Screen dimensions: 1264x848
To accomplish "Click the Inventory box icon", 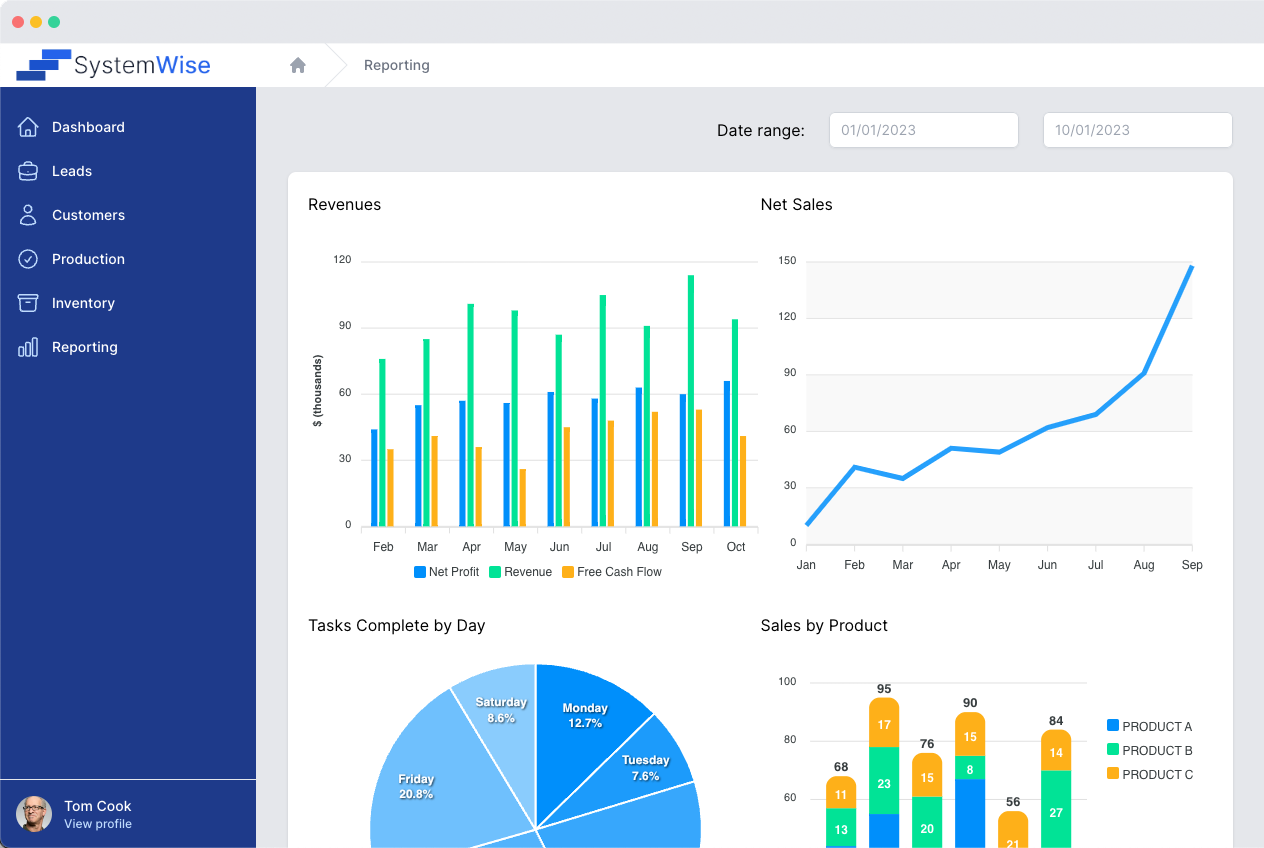I will (x=28, y=303).
